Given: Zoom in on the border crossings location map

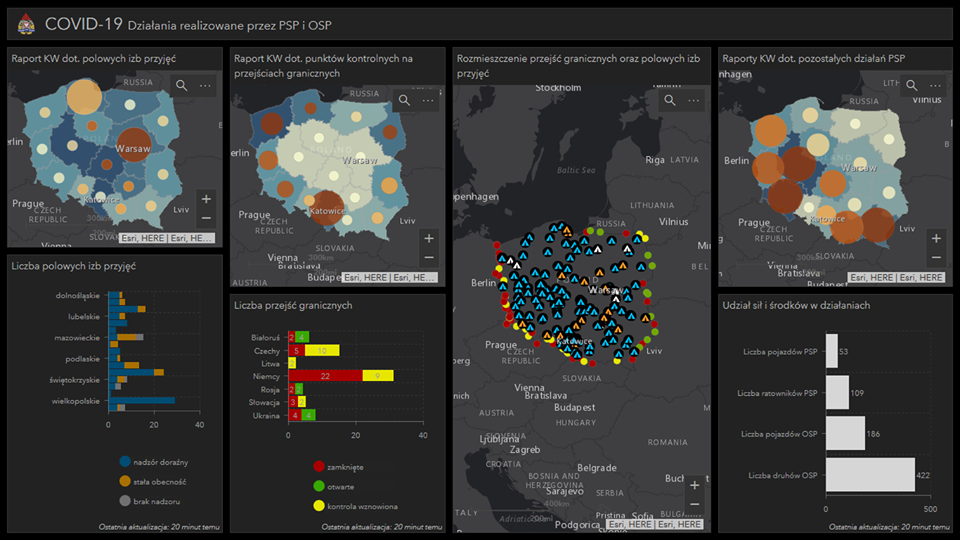Looking at the screenshot, I should click(694, 485).
